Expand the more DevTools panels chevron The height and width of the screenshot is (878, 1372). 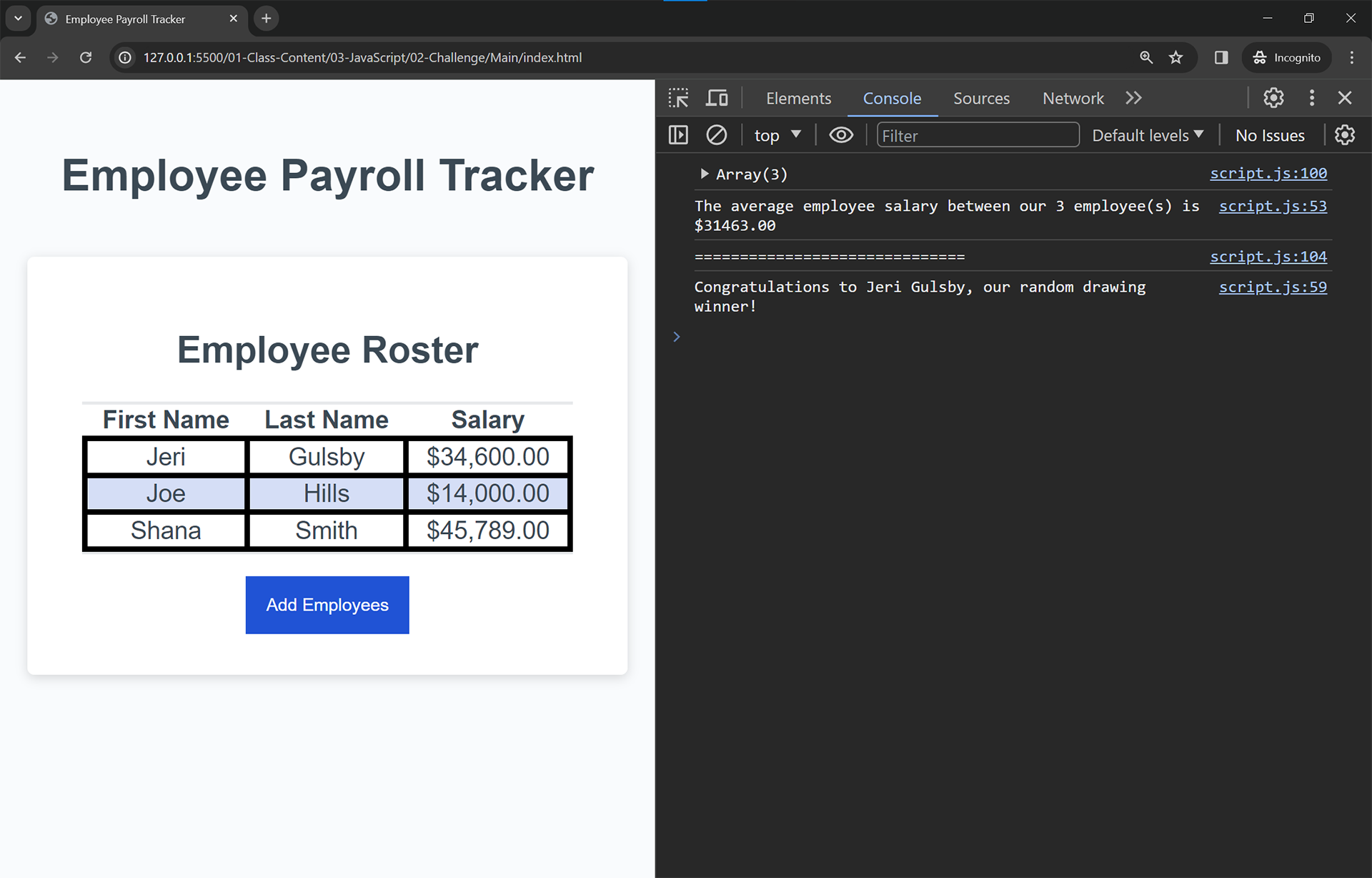coord(1133,98)
